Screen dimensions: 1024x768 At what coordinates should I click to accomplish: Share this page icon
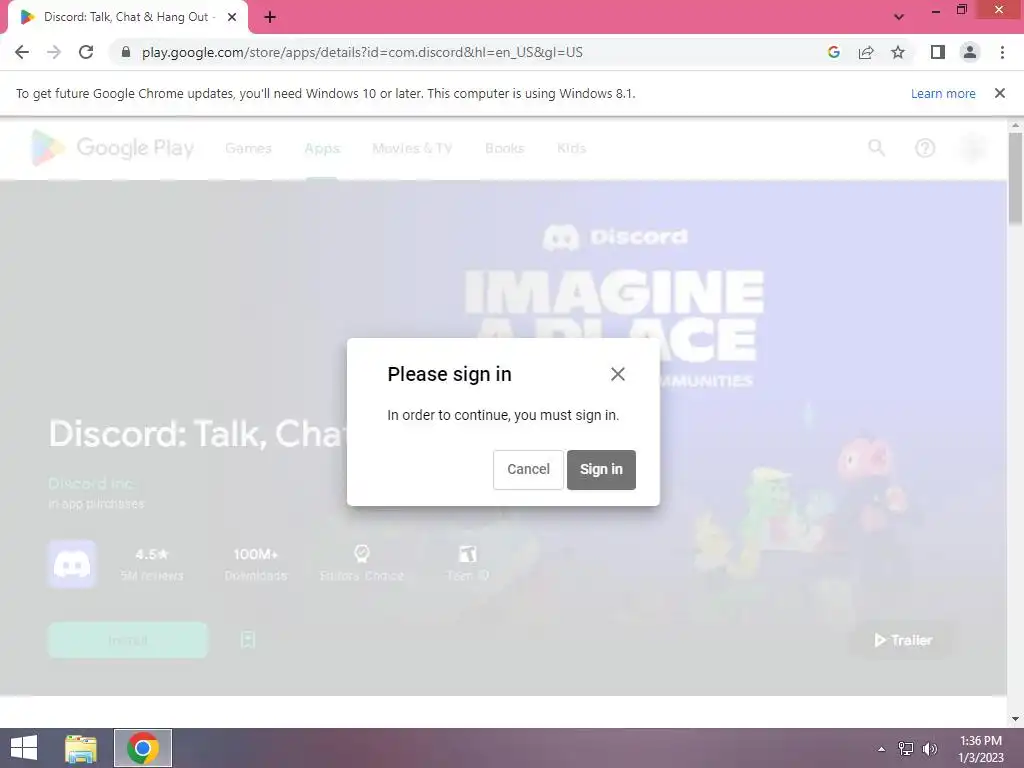click(x=866, y=52)
